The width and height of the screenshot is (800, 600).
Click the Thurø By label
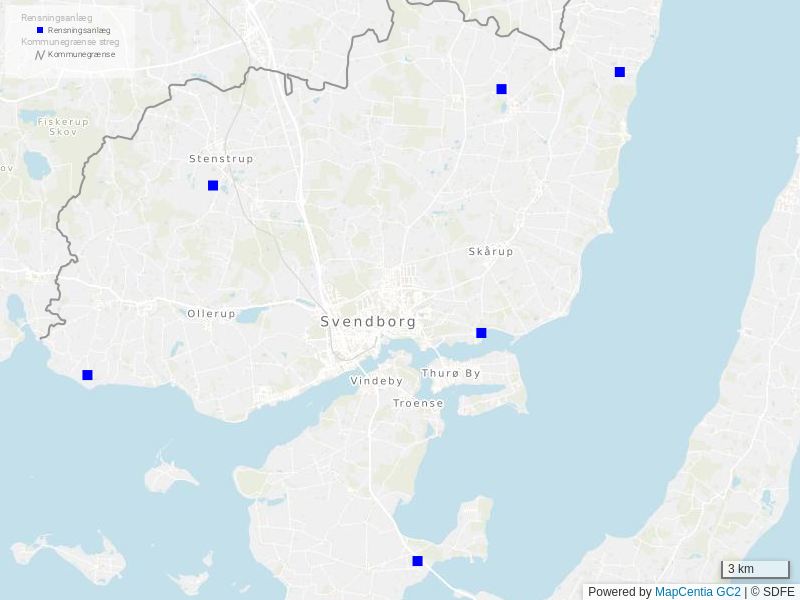pyautogui.click(x=451, y=373)
